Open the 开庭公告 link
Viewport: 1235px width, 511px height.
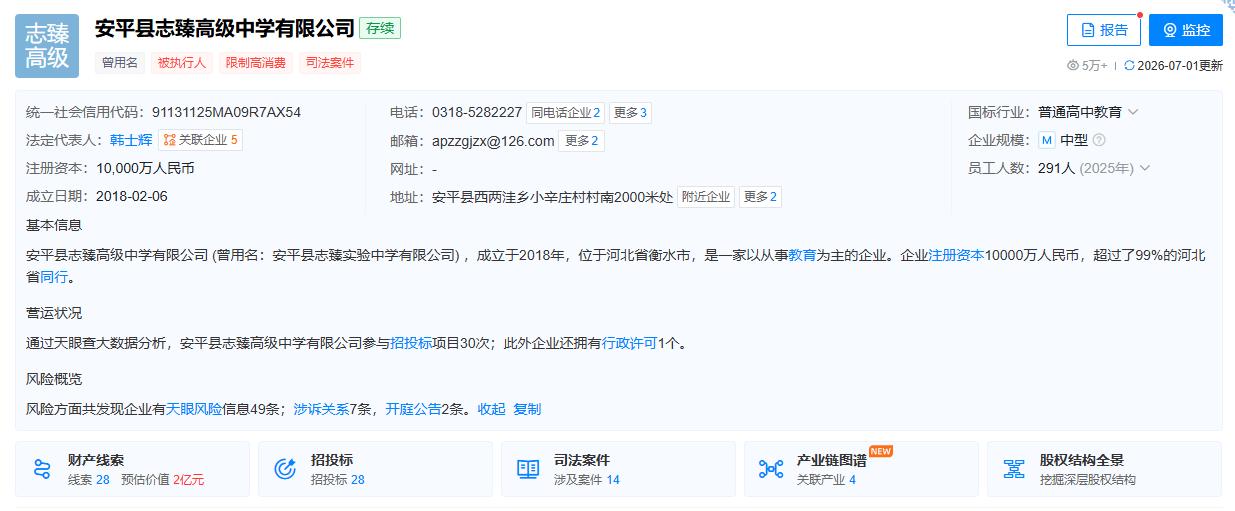point(413,409)
